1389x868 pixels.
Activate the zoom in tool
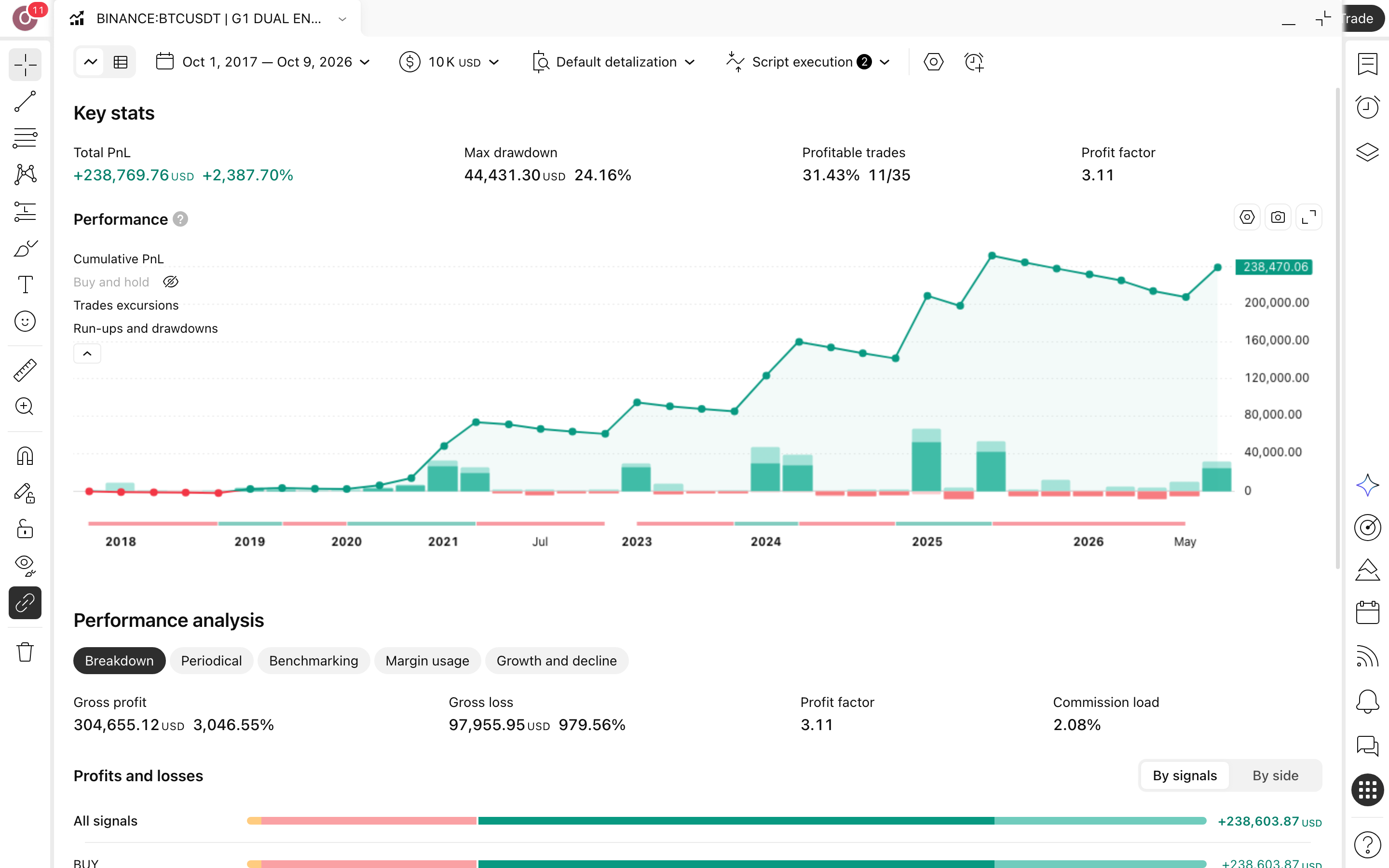[x=25, y=407]
